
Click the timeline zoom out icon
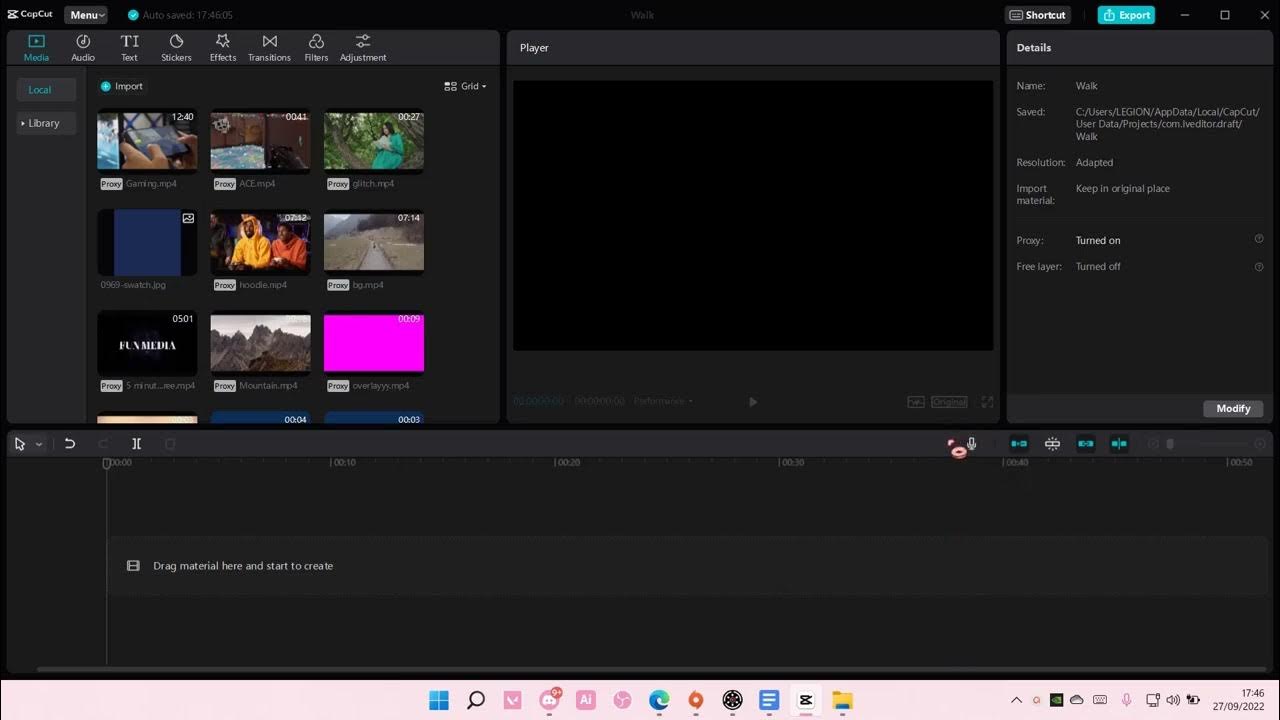click(1153, 444)
